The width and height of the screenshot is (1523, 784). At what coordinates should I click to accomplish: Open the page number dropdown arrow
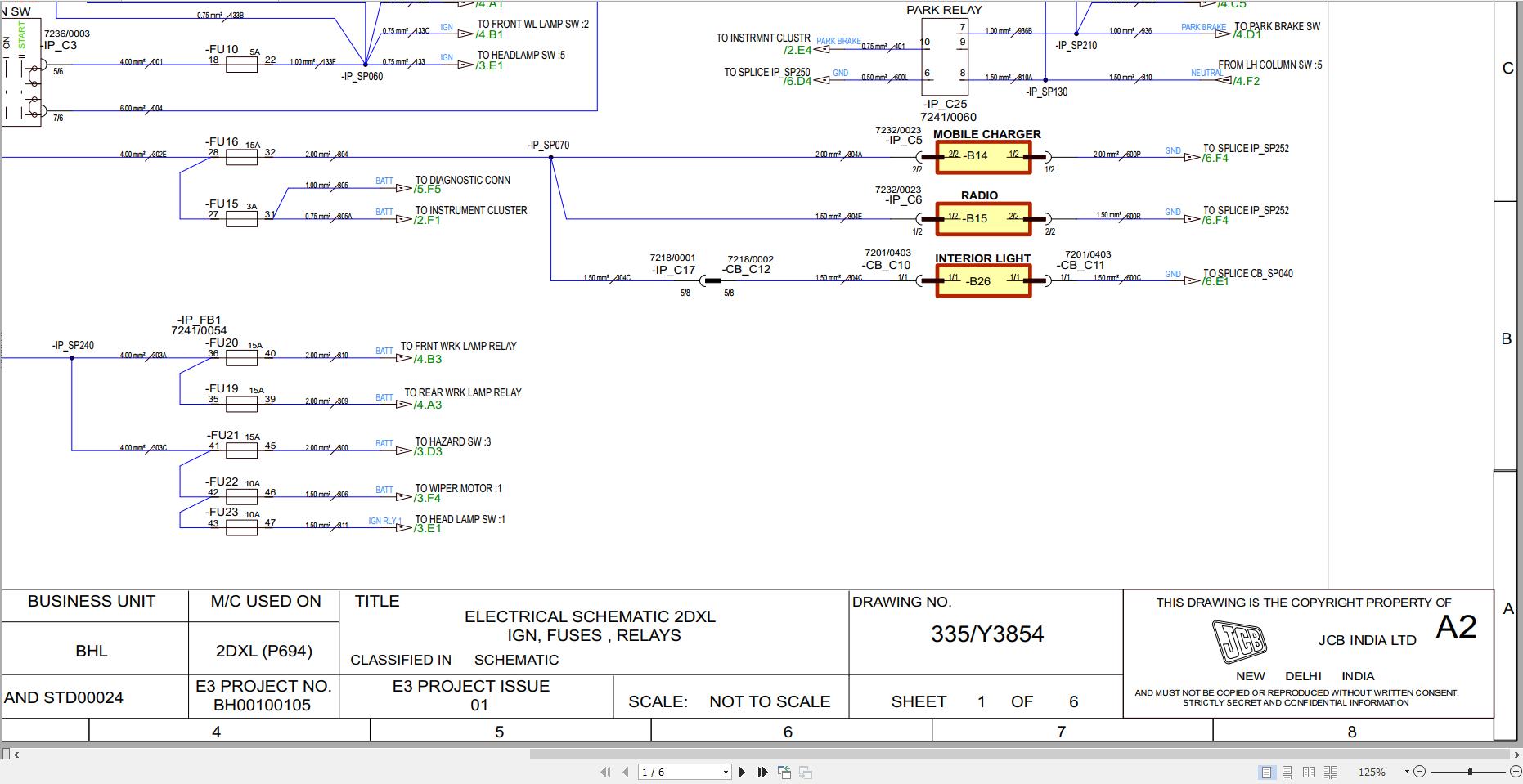(726, 771)
